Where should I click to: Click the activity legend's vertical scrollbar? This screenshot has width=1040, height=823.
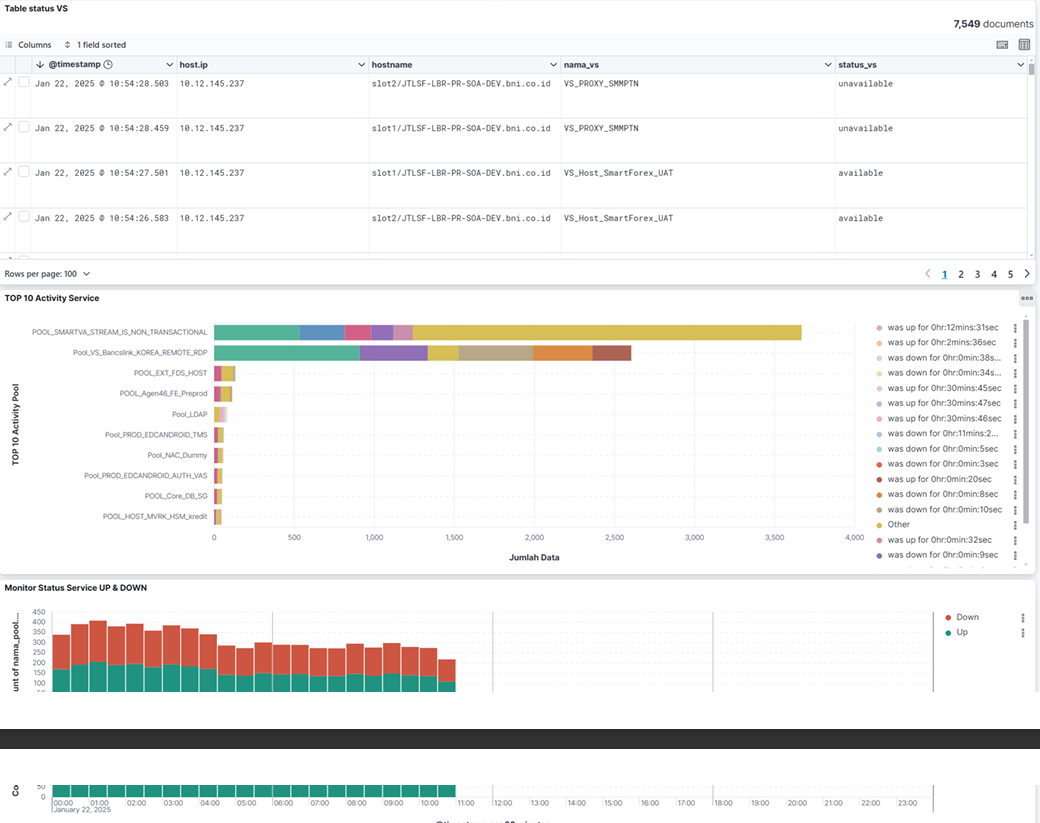click(x=1026, y=420)
